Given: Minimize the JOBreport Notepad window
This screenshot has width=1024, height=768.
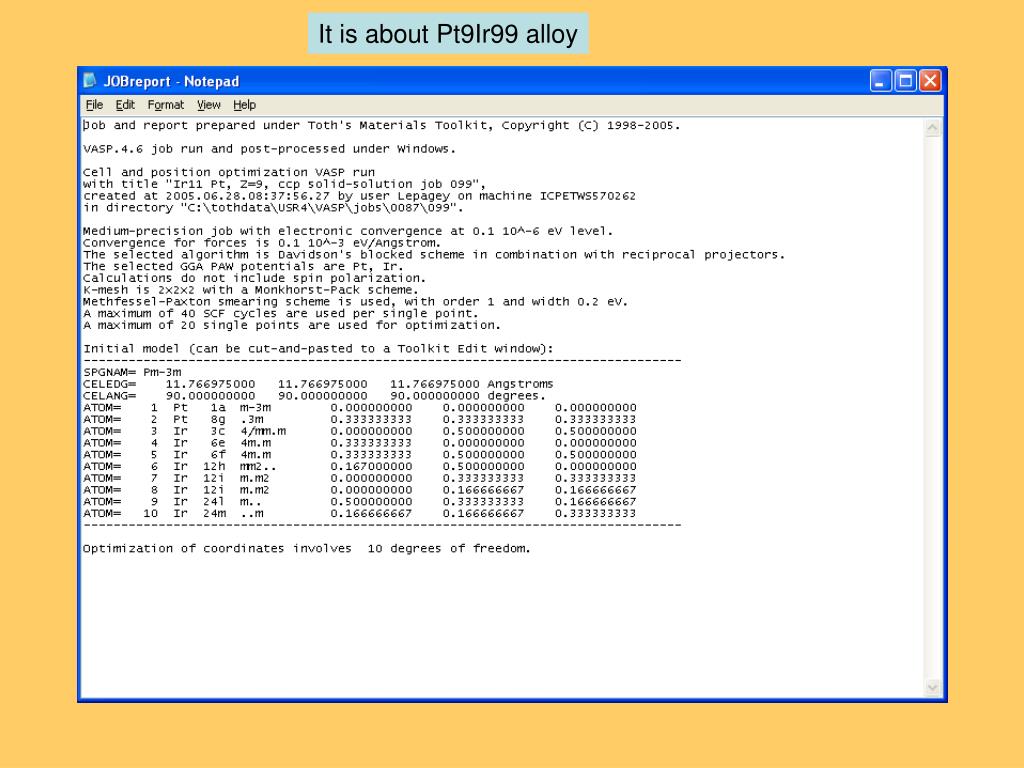Looking at the screenshot, I should point(880,81).
